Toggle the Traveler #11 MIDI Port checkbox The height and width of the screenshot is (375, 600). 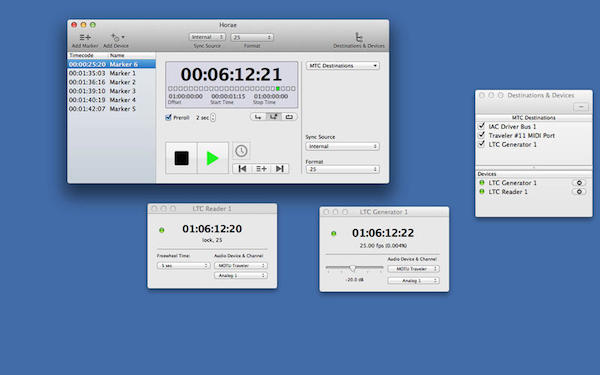click(482, 135)
